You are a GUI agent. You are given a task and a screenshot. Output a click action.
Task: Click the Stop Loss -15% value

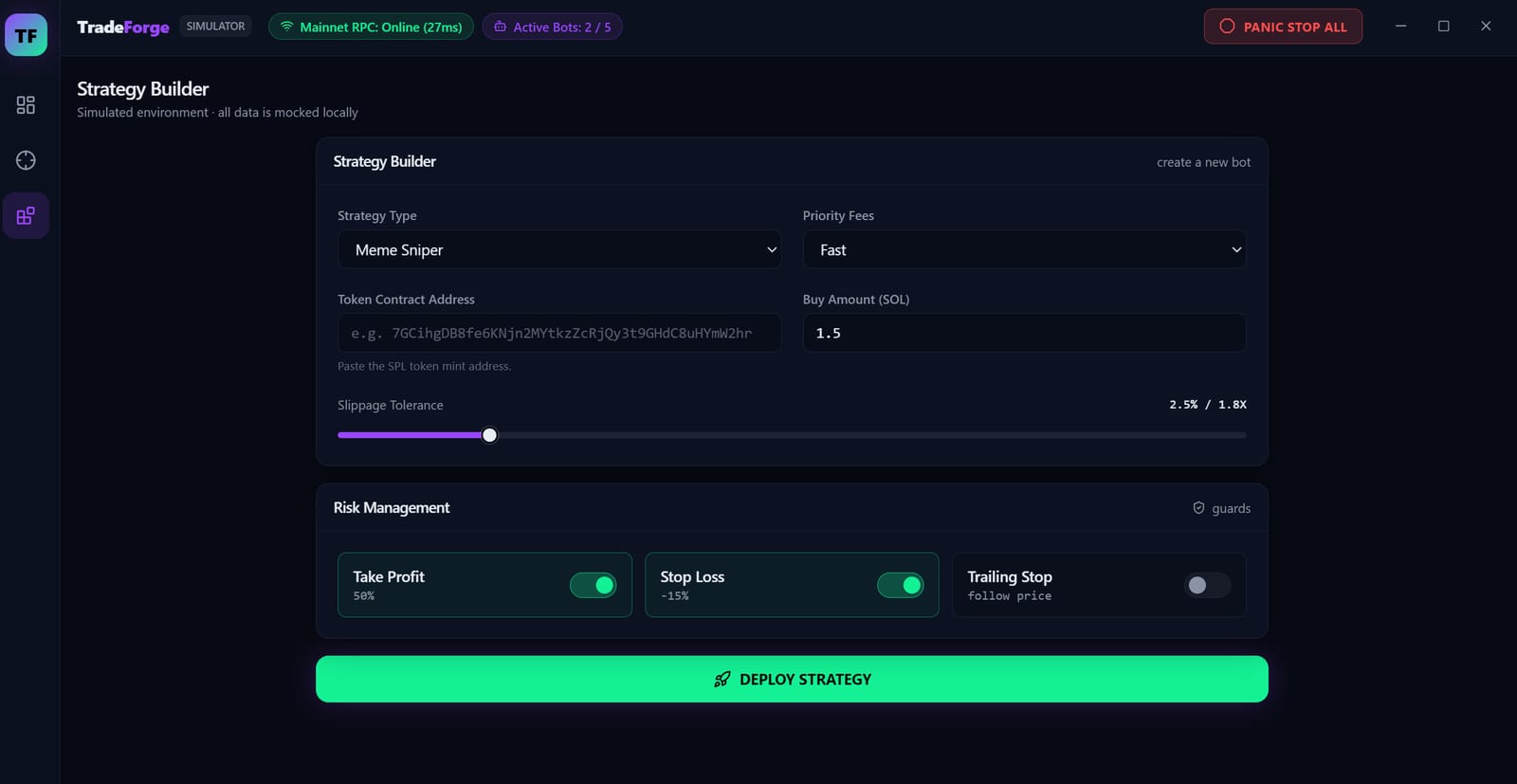pos(674,596)
